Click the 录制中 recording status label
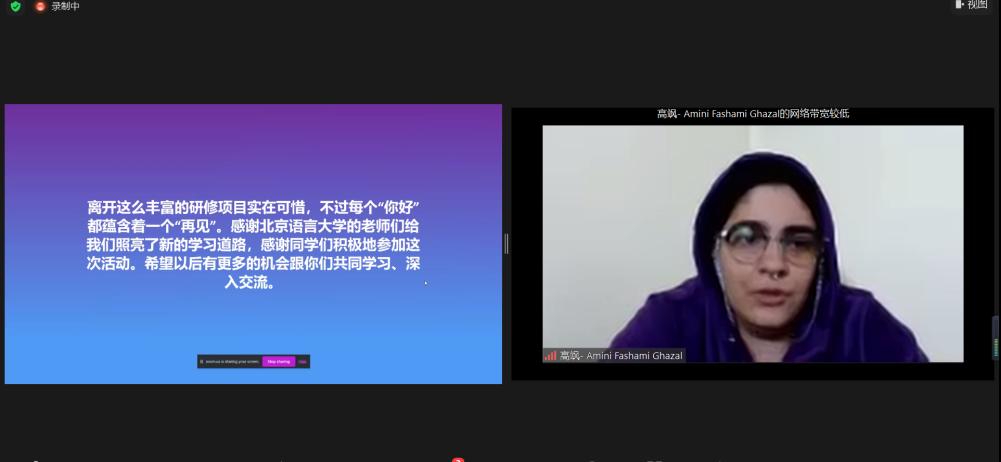 (65, 6)
